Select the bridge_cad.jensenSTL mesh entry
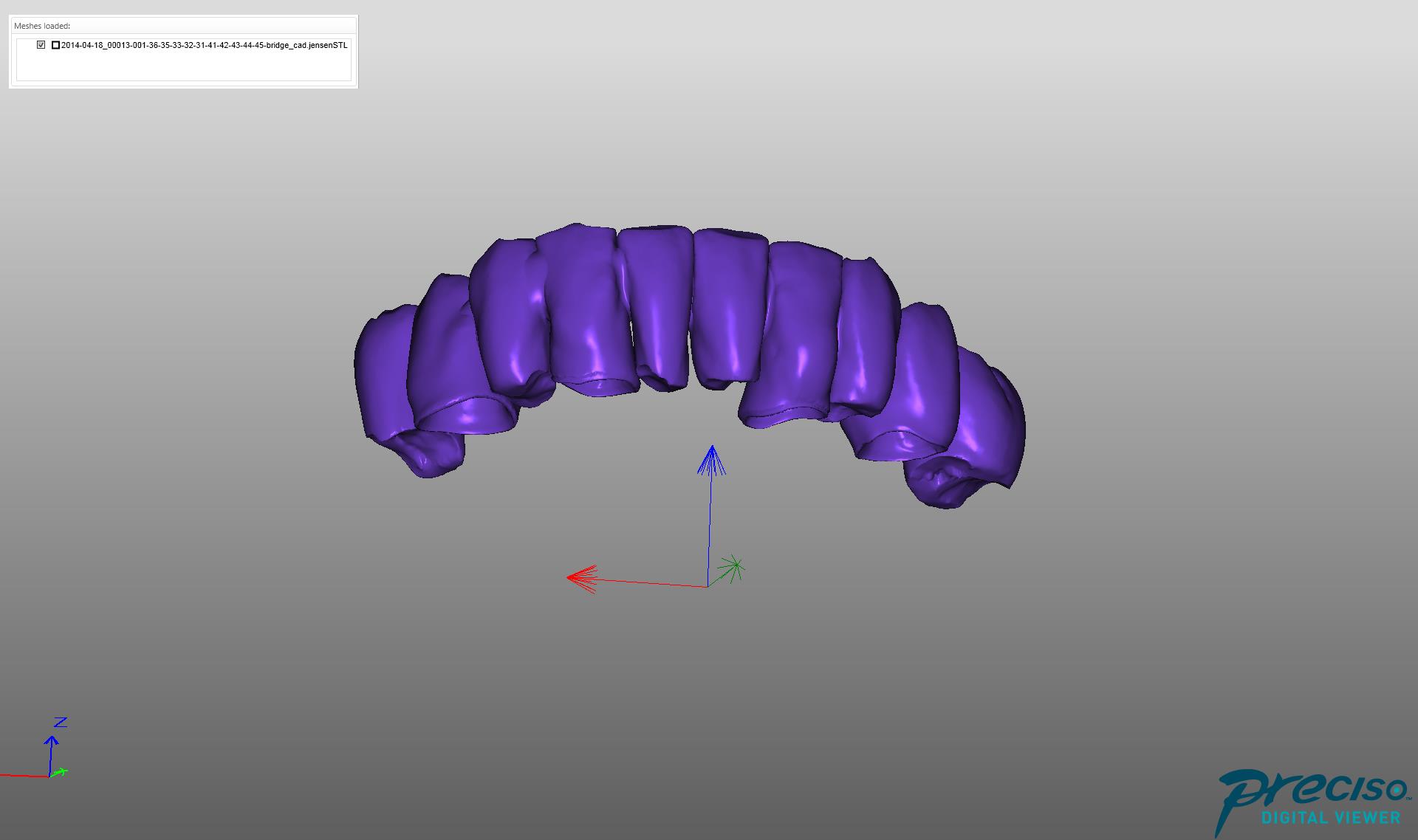This screenshot has width=1418, height=840. (204, 45)
